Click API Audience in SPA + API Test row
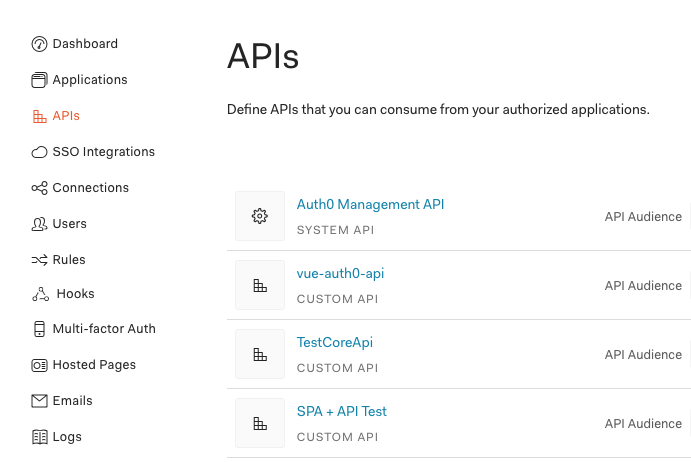This screenshot has width=691, height=462. click(643, 424)
